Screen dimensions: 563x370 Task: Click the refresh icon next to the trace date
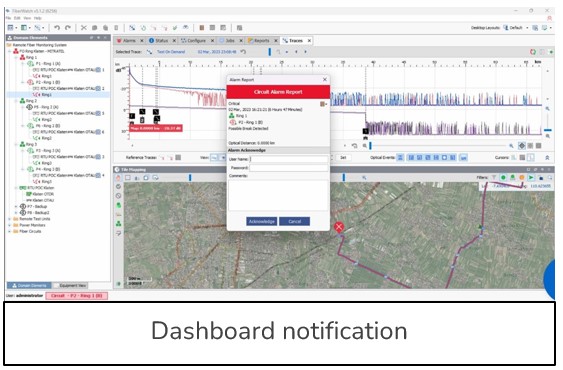(243, 52)
